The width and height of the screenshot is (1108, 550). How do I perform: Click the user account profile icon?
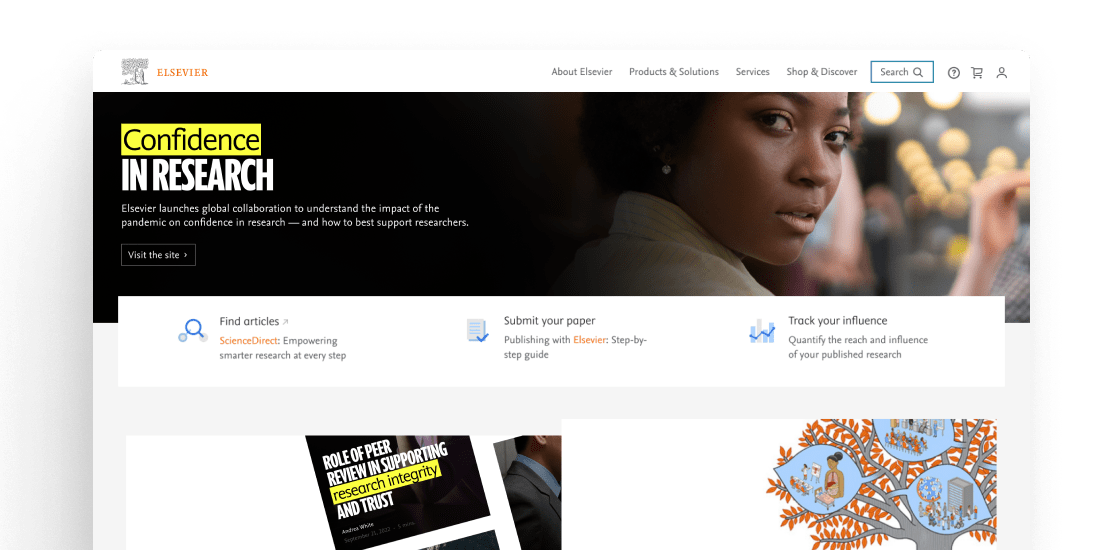click(x=1001, y=72)
